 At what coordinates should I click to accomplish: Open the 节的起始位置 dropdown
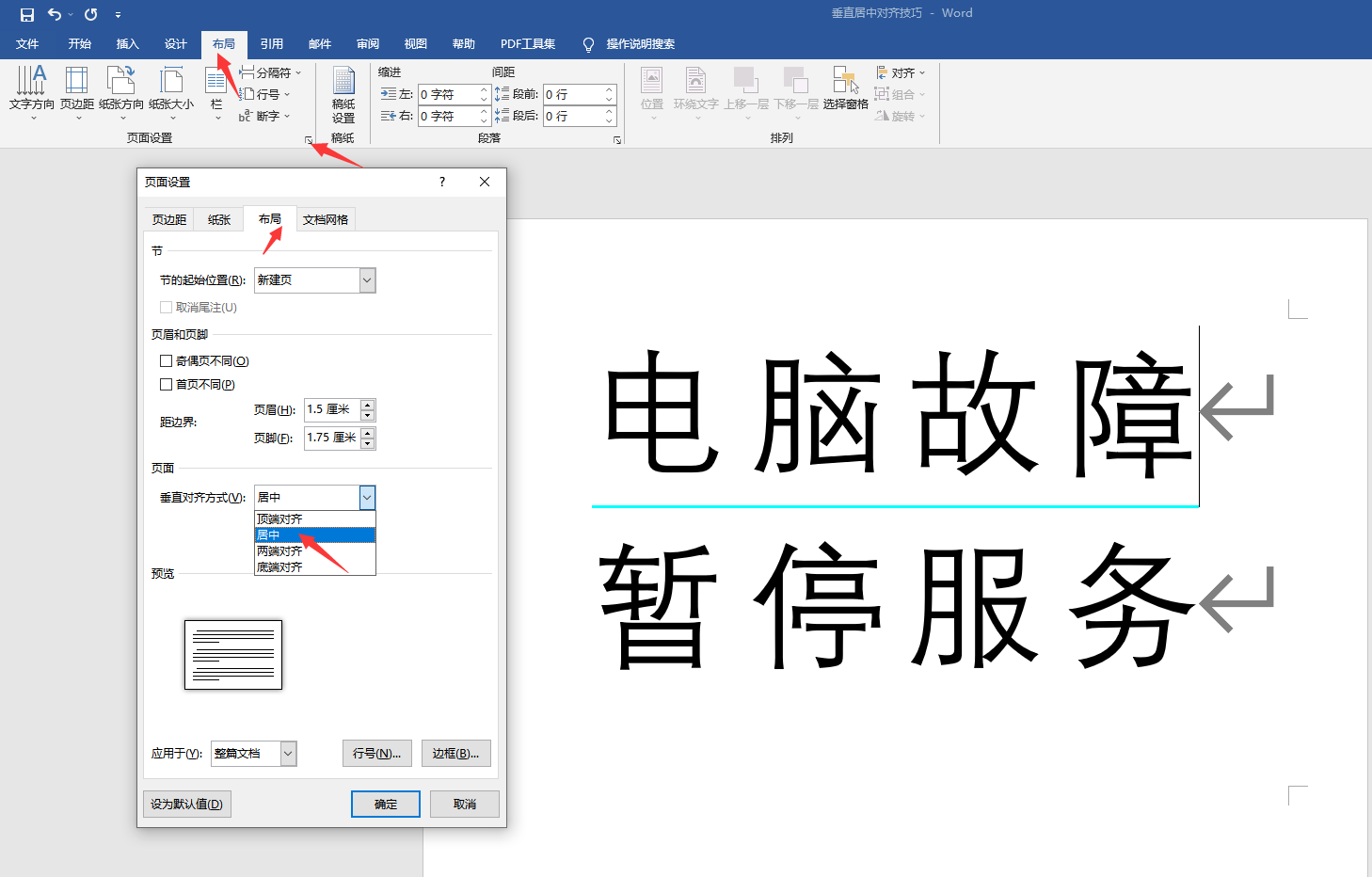[x=315, y=280]
